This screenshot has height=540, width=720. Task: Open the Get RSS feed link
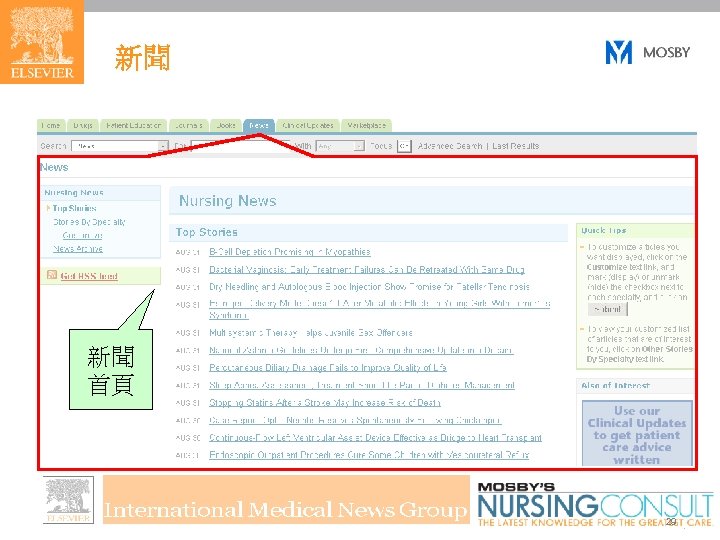(x=89, y=276)
